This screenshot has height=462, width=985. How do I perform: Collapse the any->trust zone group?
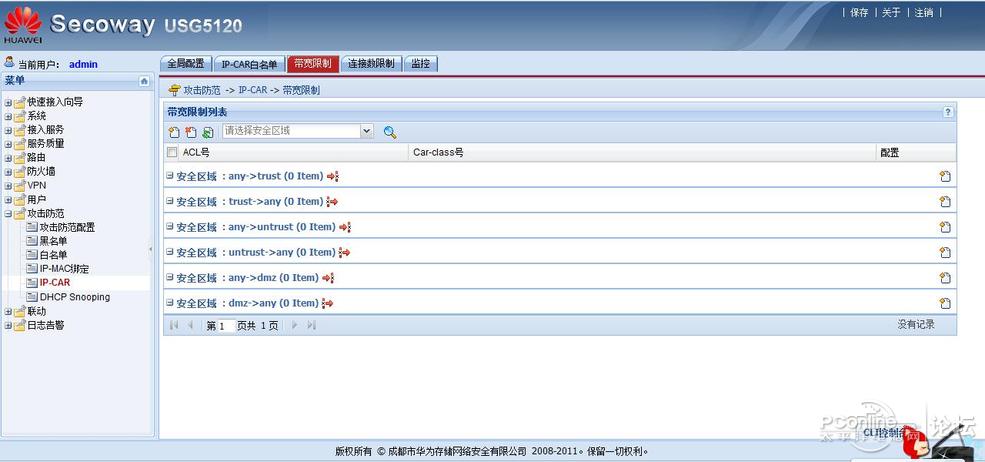coord(170,176)
